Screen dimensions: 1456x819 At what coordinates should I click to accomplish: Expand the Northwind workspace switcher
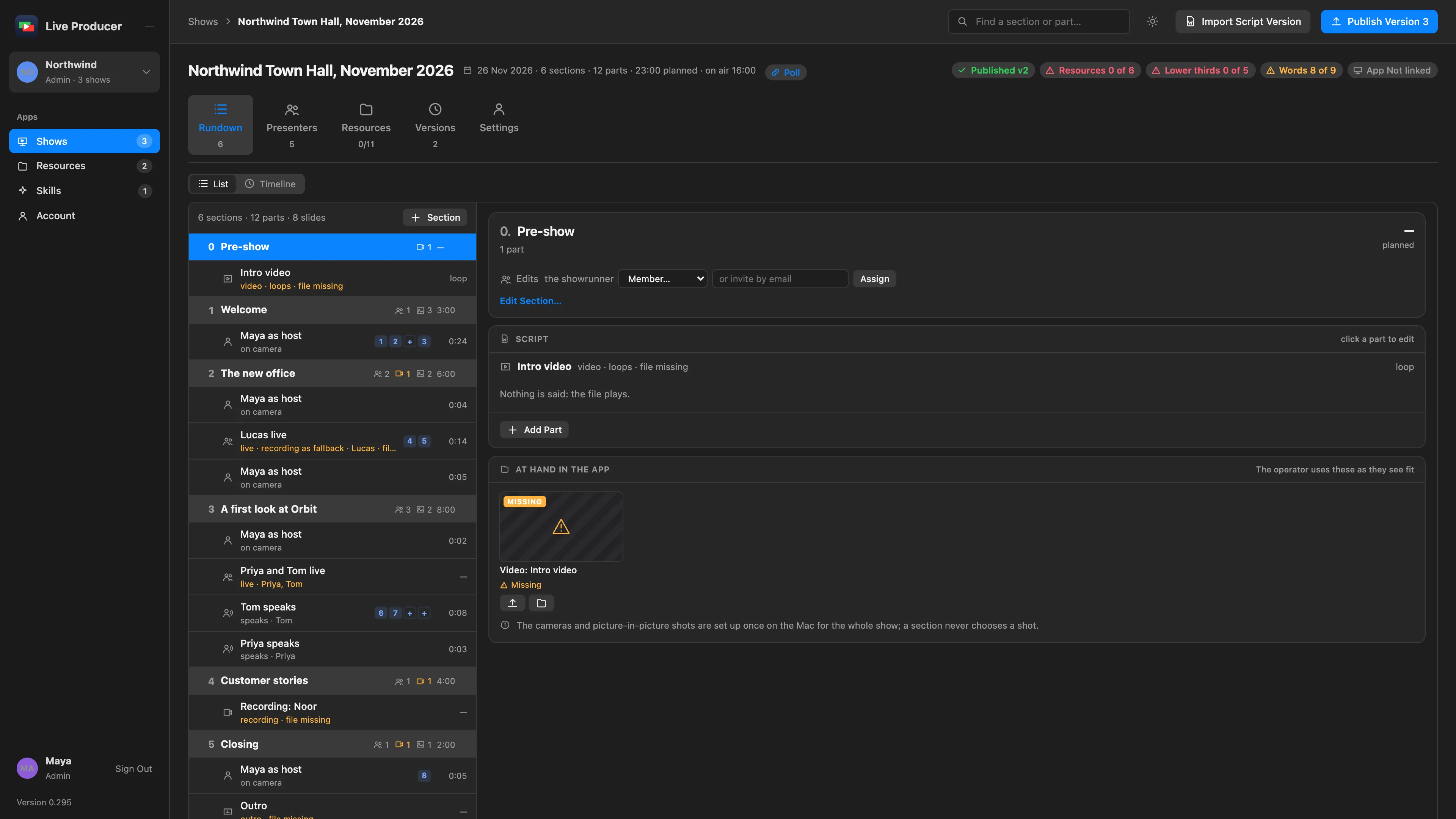point(84,72)
